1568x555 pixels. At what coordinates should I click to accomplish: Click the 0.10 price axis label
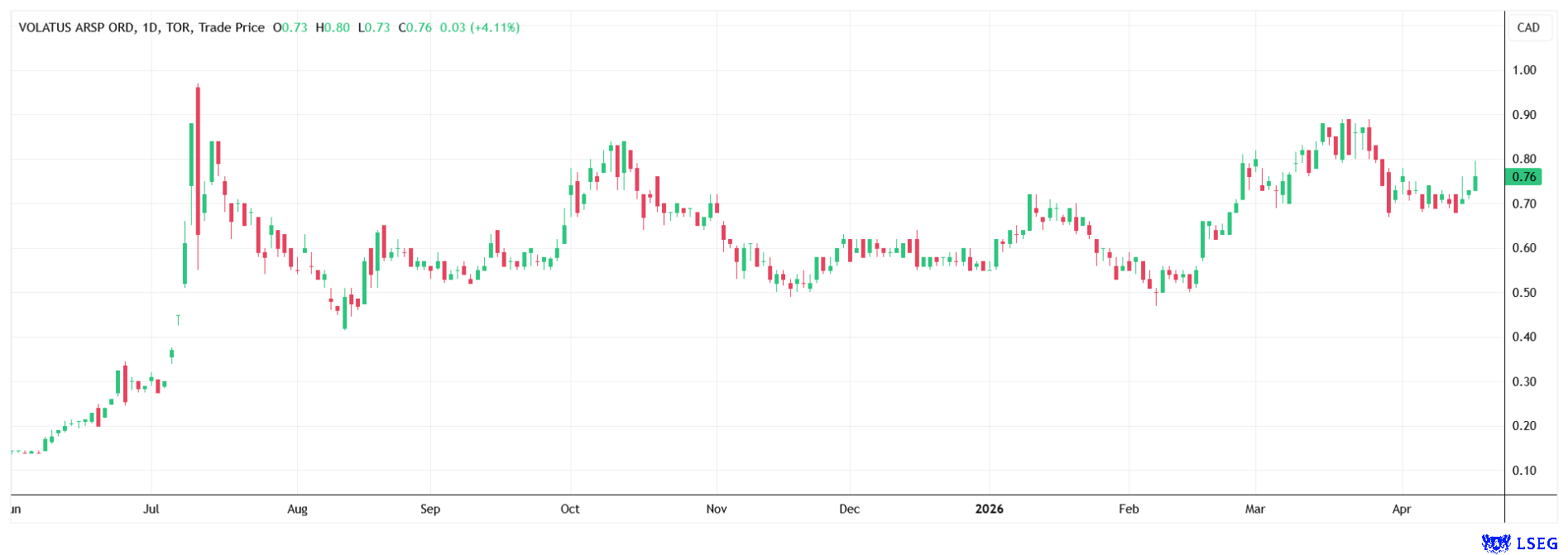1523,471
